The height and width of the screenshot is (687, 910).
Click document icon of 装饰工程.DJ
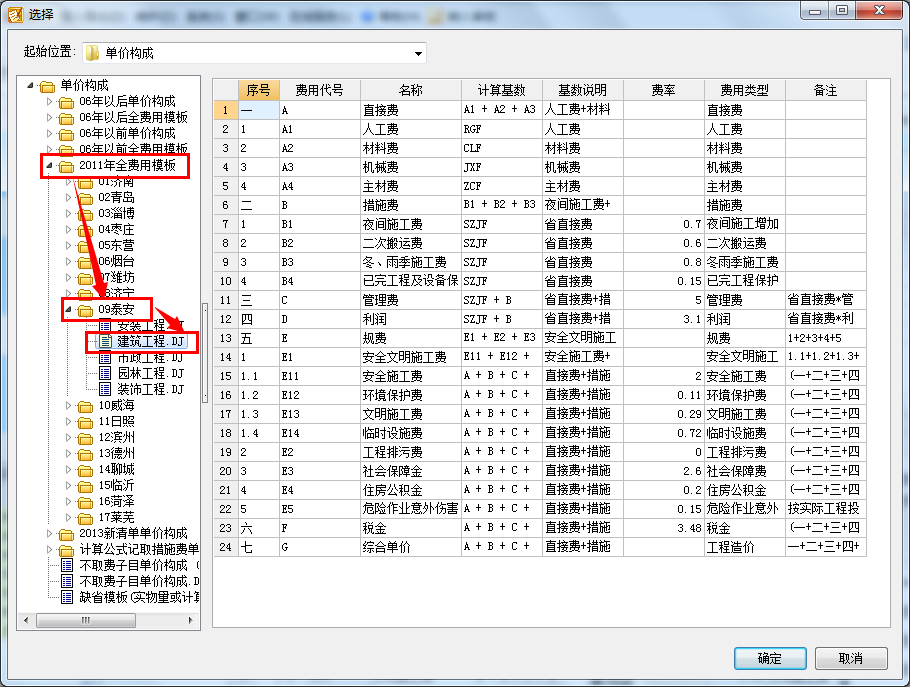tap(105, 389)
